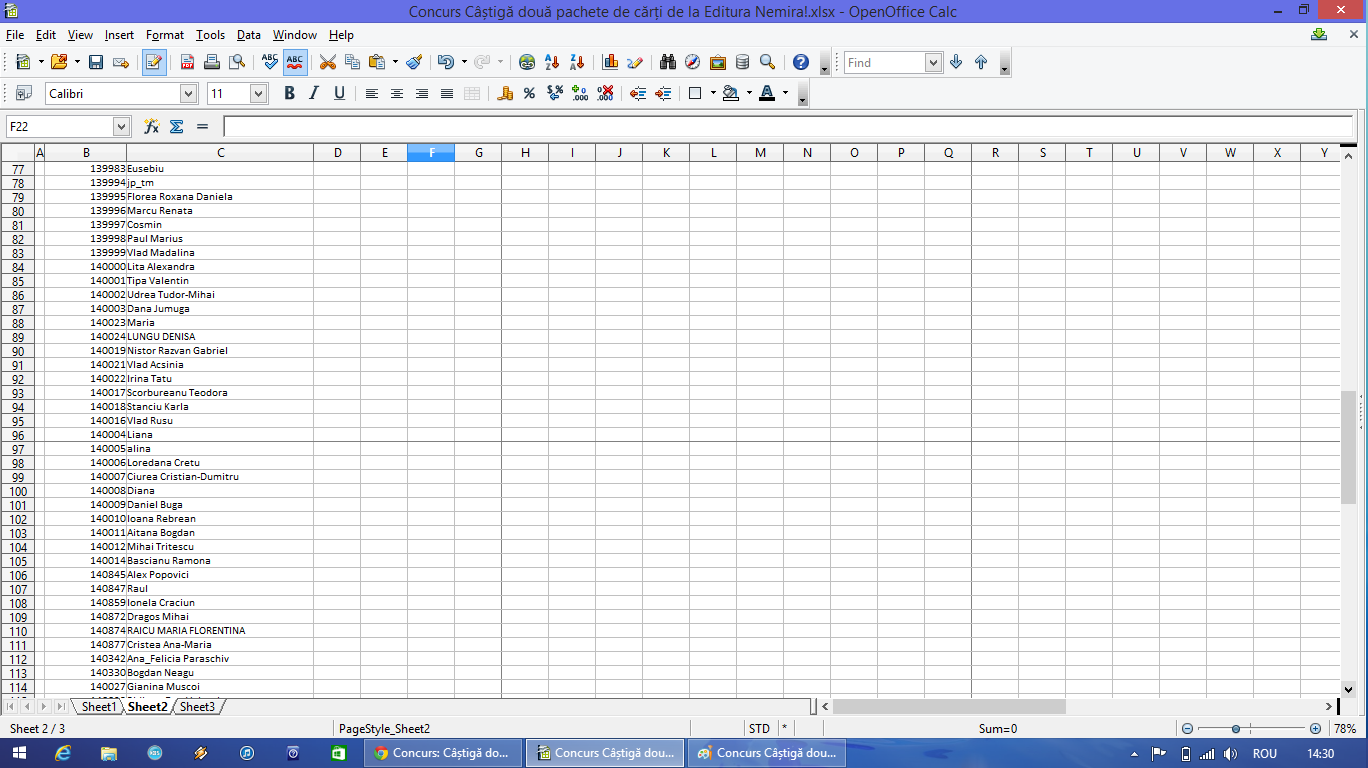This screenshot has width=1368, height=768.
Task: Click the Function Wizard icon
Action: [152, 127]
